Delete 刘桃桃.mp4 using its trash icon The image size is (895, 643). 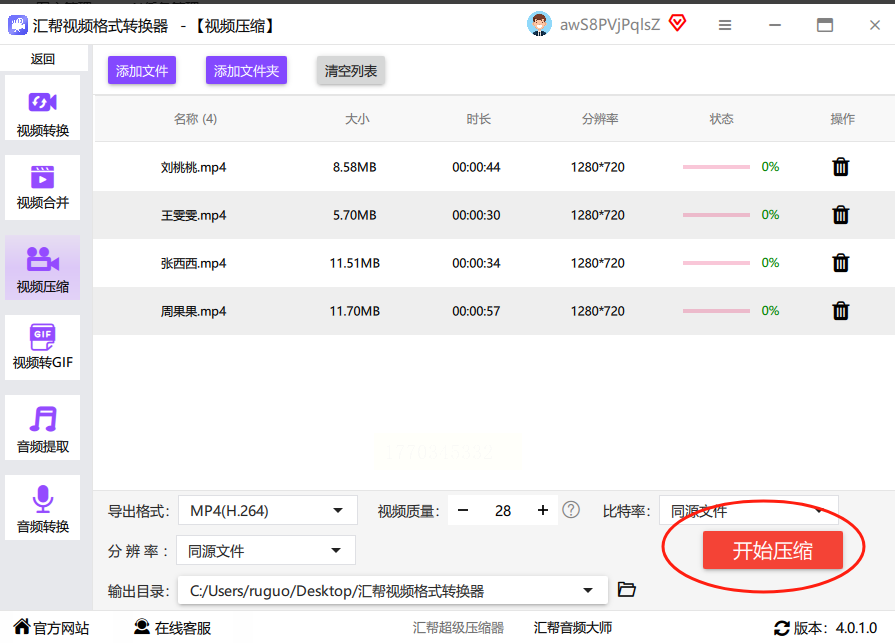pyautogui.click(x=841, y=167)
